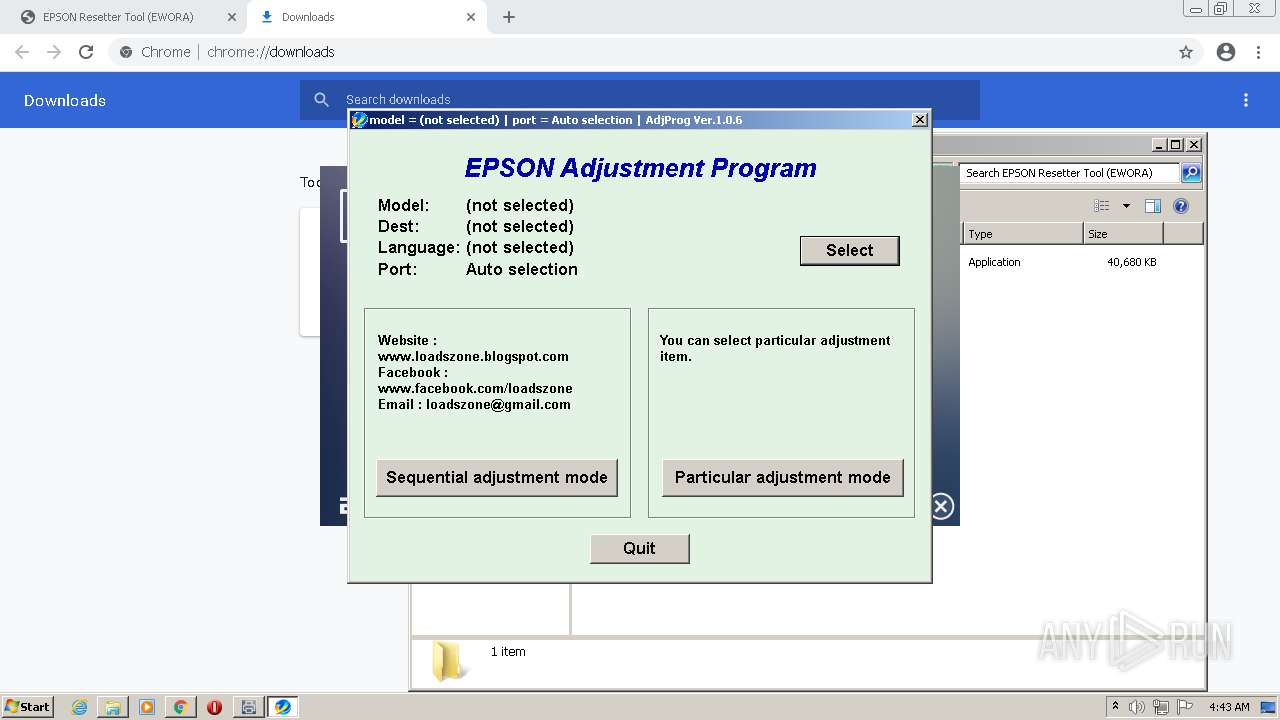Open the Chrome three-dot menu
The height and width of the screenshot is (720, 1280).
pos(1259,52)
